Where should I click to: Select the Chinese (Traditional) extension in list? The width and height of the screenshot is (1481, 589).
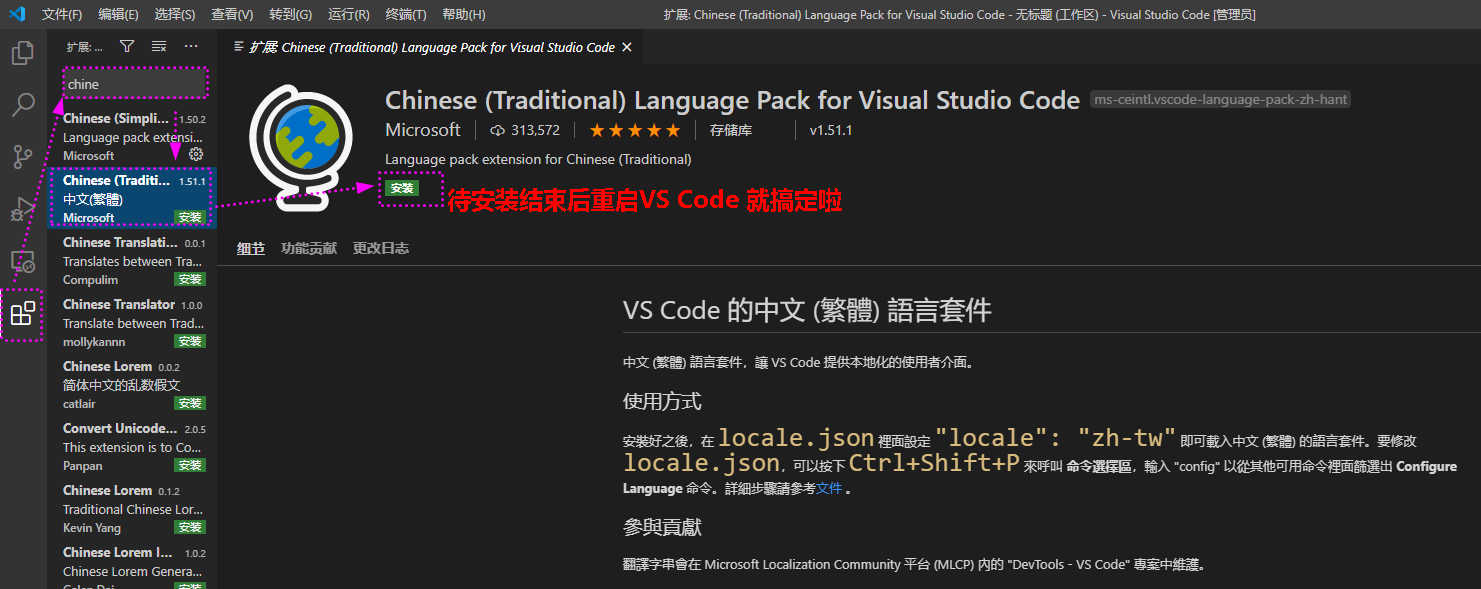tap(132, 198)
